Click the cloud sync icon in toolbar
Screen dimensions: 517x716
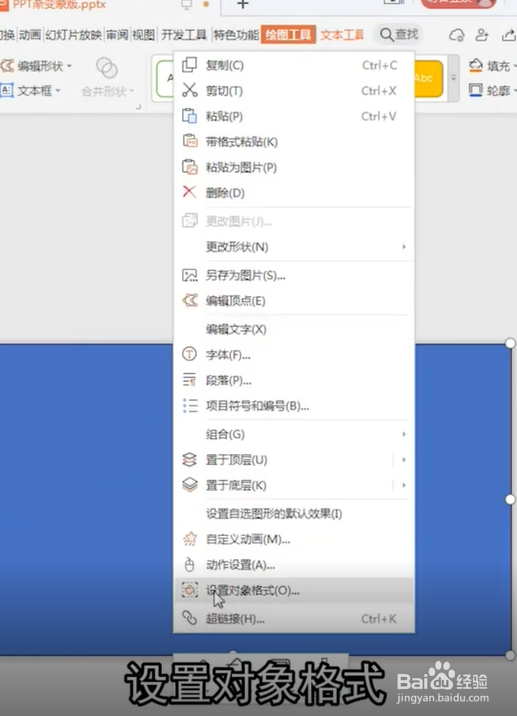point(457,35)
